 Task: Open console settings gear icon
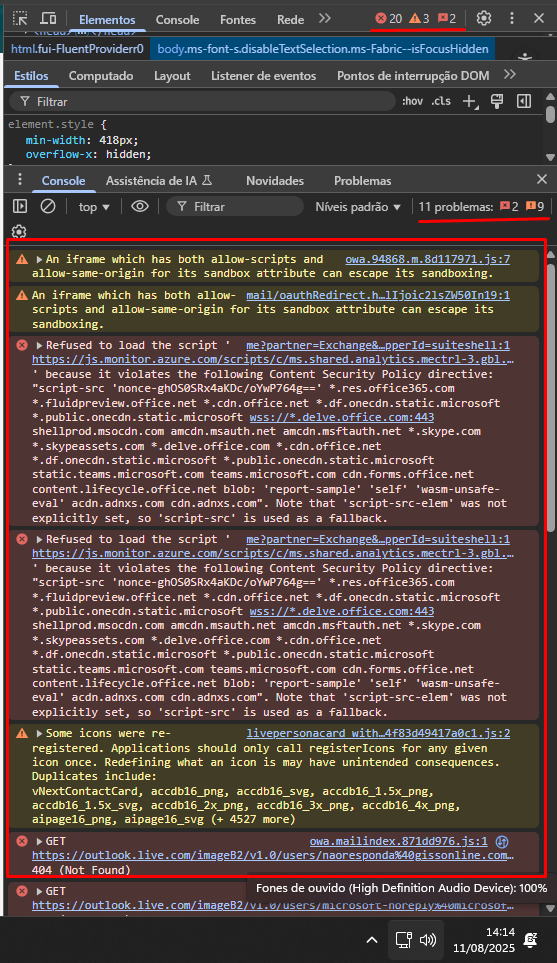pos(19,231)
